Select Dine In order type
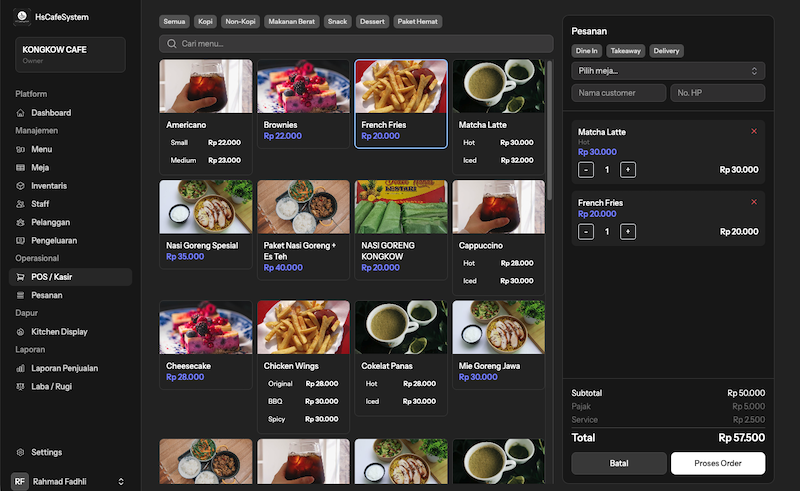 click(587, 51)
